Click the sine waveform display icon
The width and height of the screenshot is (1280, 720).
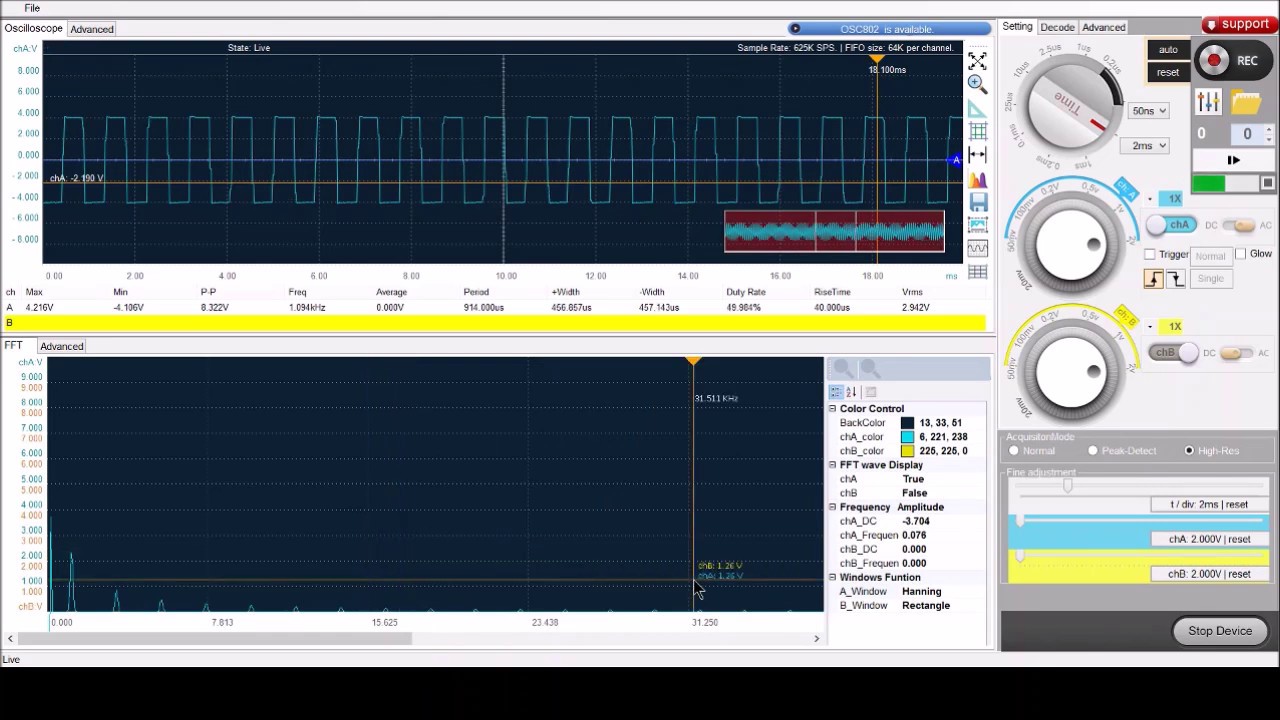[977, 248]
